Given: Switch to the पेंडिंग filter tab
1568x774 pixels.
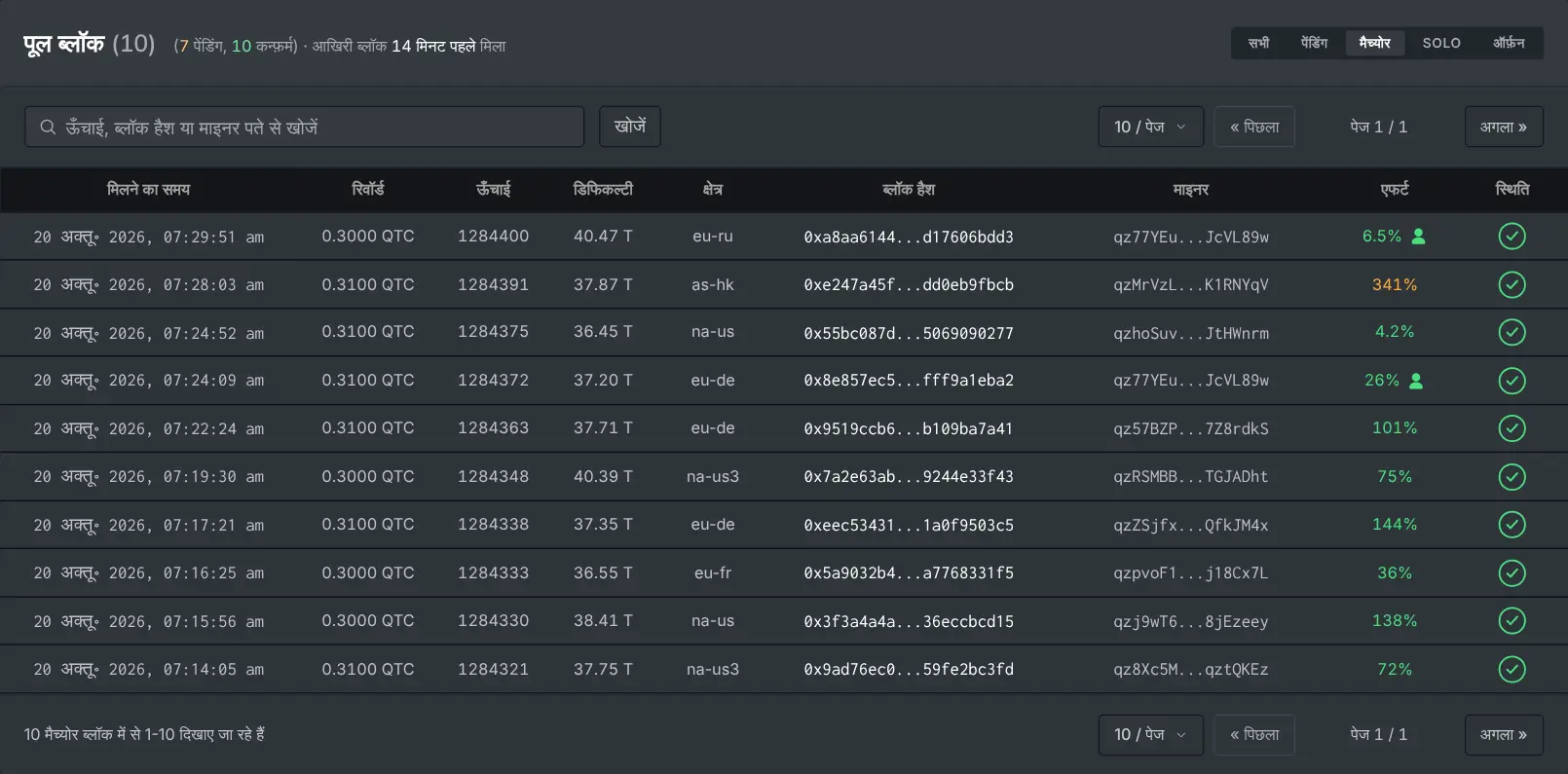Looking at the screenshot, I should (x=1314, y=43).
